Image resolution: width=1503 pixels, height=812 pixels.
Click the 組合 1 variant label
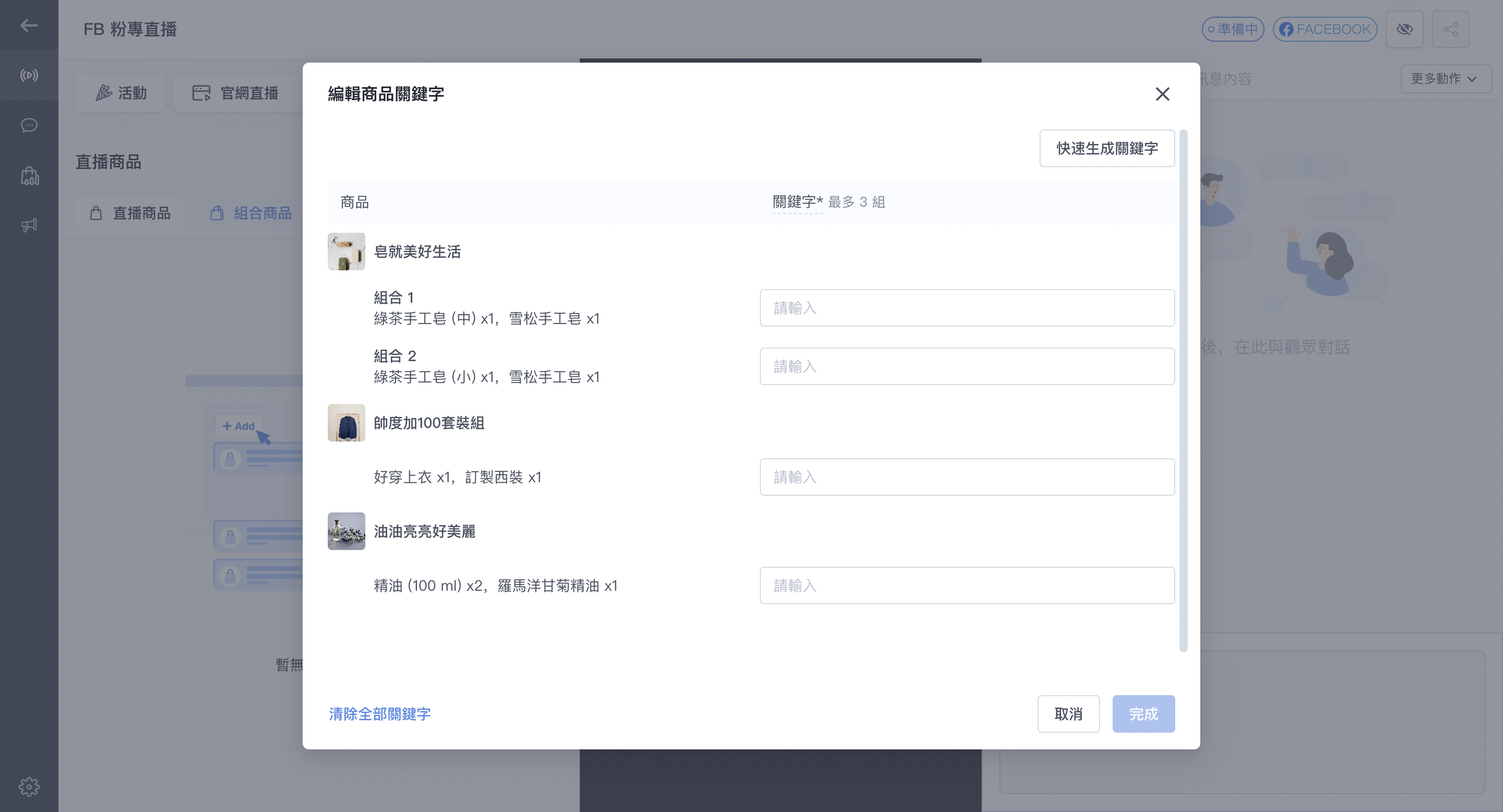tap(394, 297)
